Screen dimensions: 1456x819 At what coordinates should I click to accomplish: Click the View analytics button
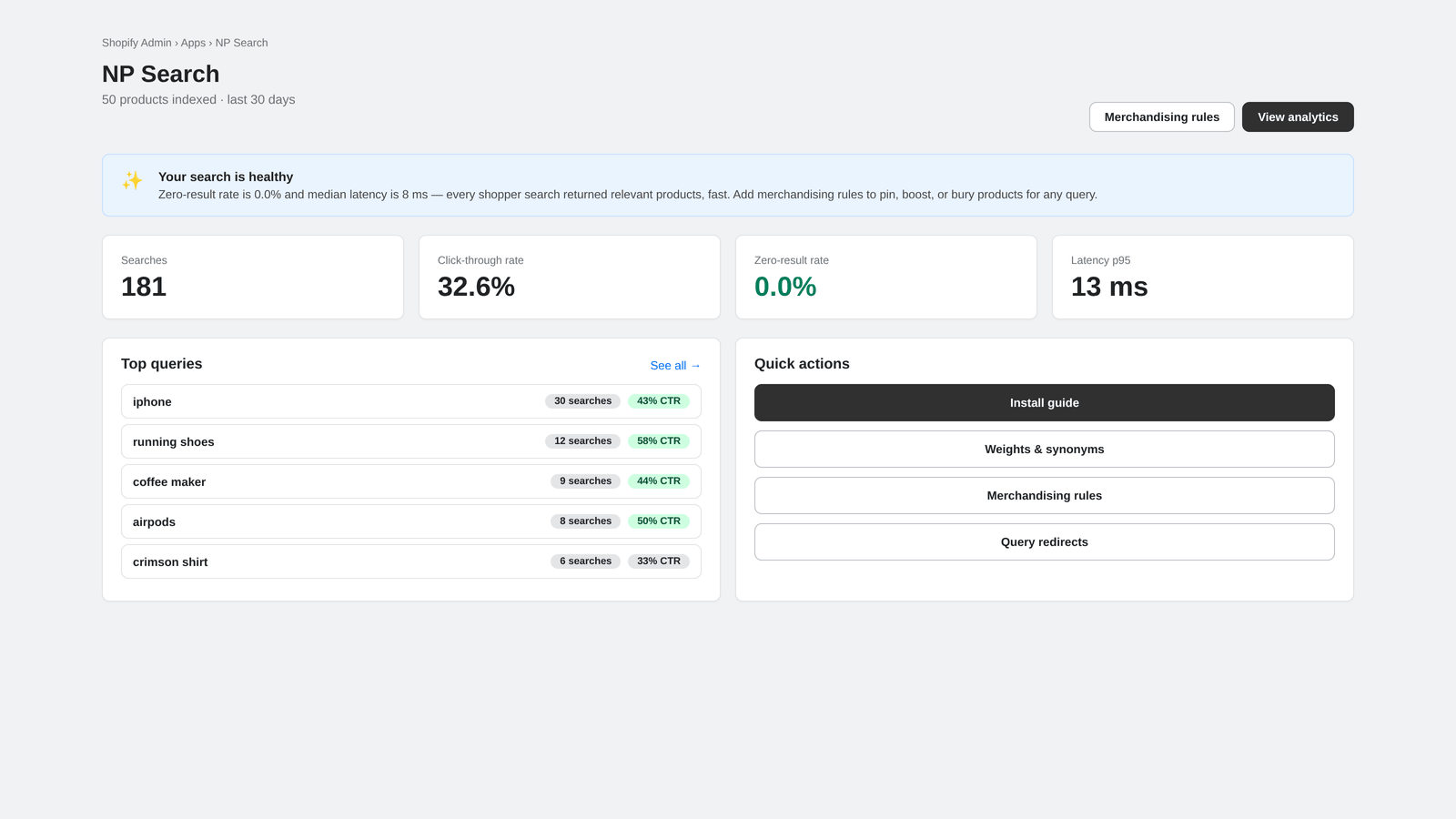1298,116
